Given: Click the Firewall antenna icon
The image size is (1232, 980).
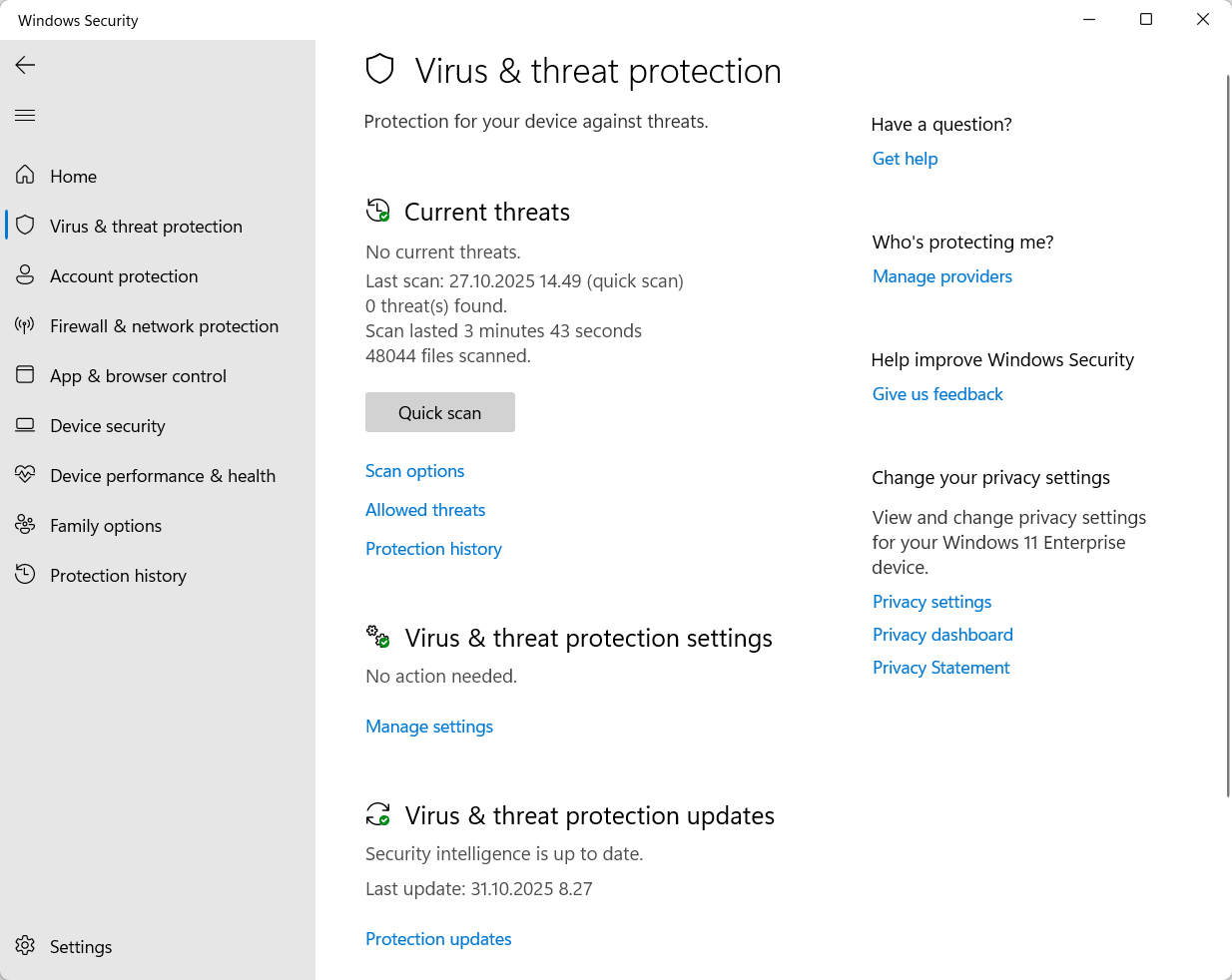Looking at the screenshot, I should [26, 325].
